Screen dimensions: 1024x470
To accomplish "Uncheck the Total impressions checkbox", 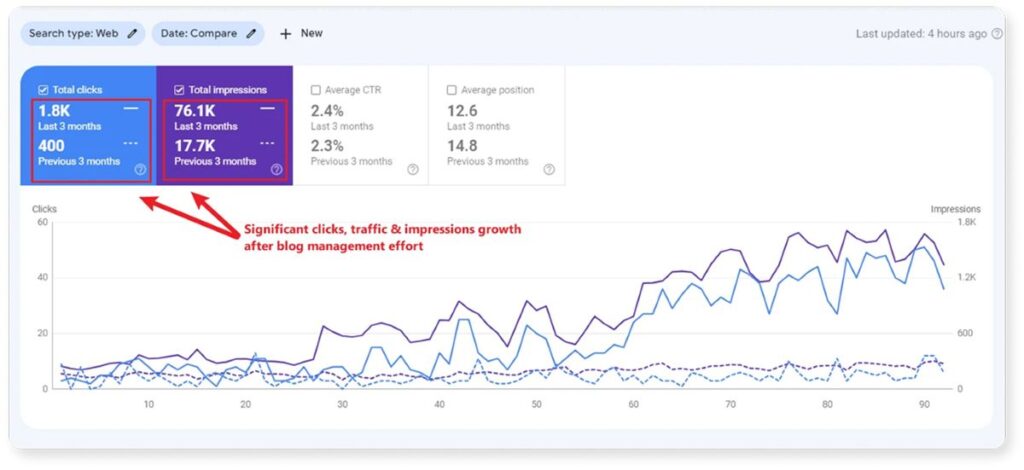I will 180,90.
